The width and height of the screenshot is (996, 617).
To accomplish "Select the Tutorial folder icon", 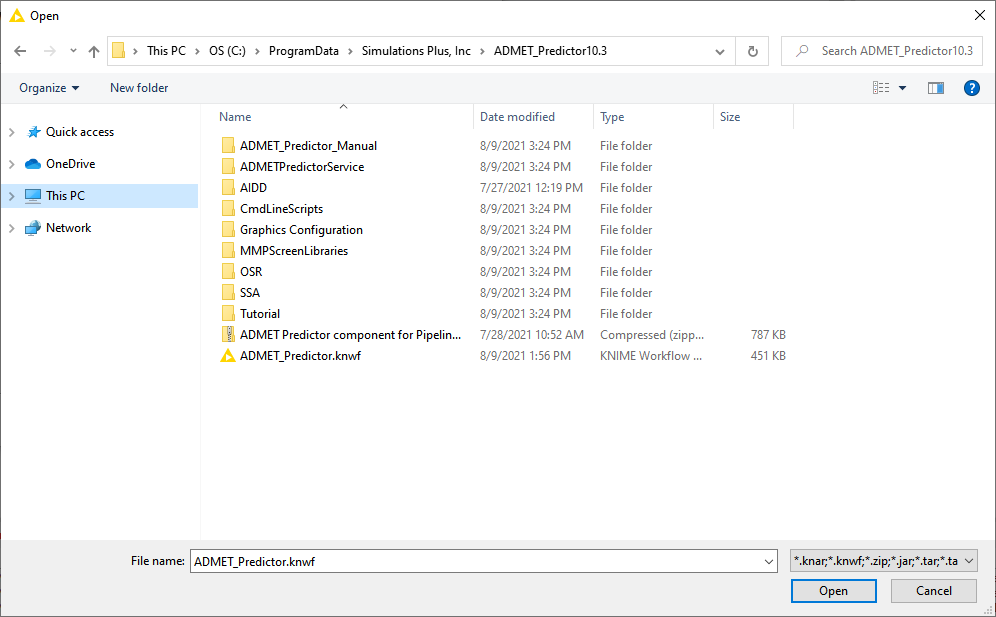I will (228, 314).
